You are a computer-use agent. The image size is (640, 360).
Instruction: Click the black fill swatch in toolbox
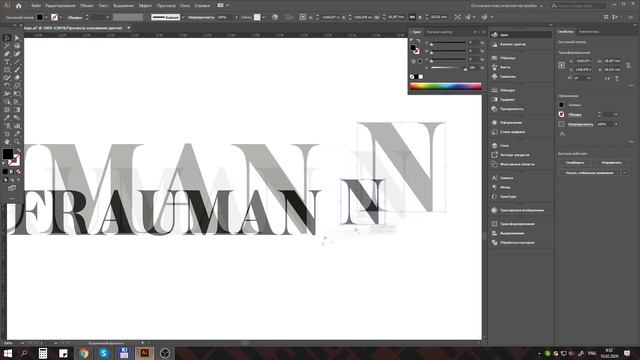pyautogui.click(x=8, y=154)
